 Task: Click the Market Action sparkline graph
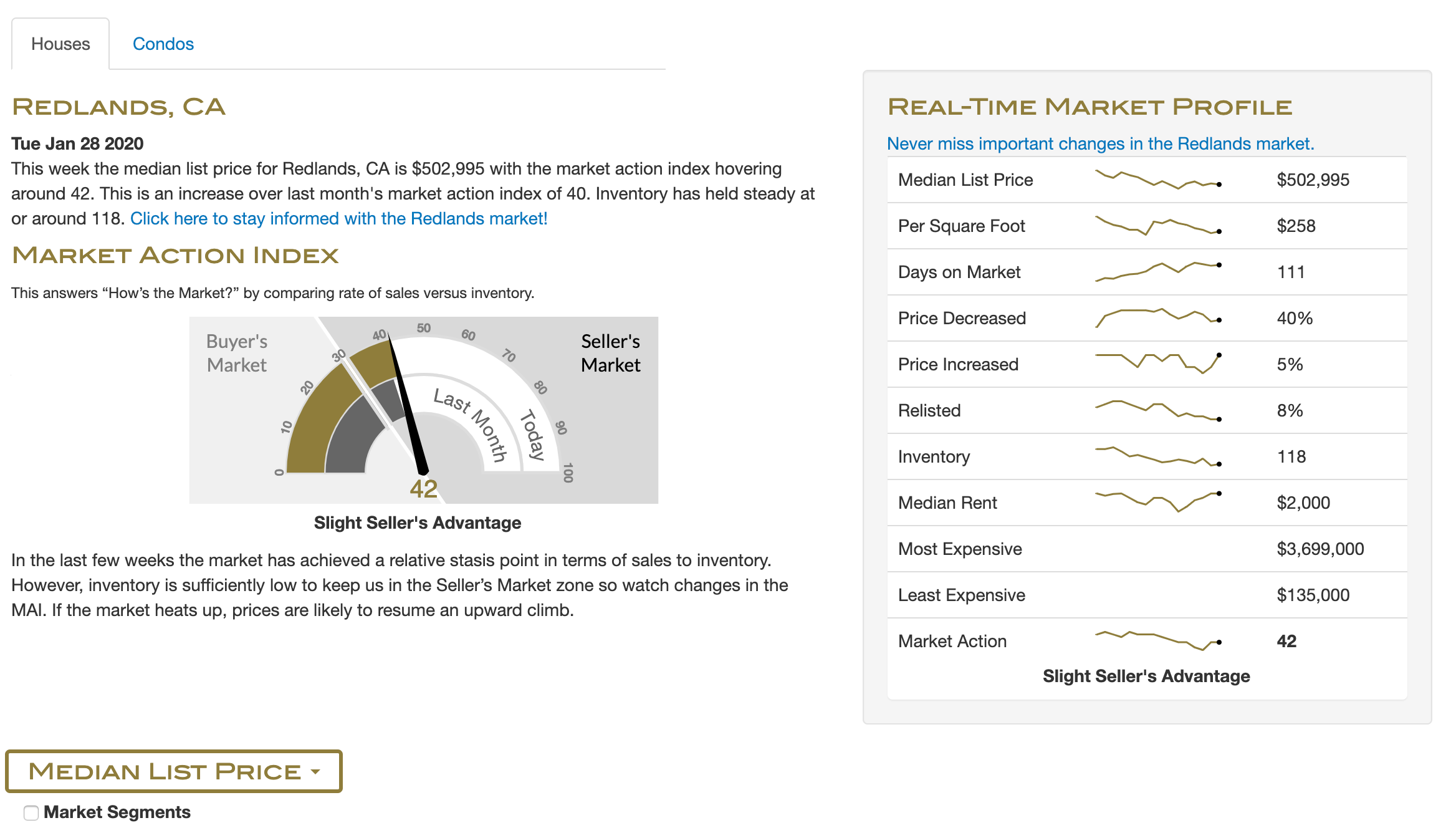coord(1158,641)
